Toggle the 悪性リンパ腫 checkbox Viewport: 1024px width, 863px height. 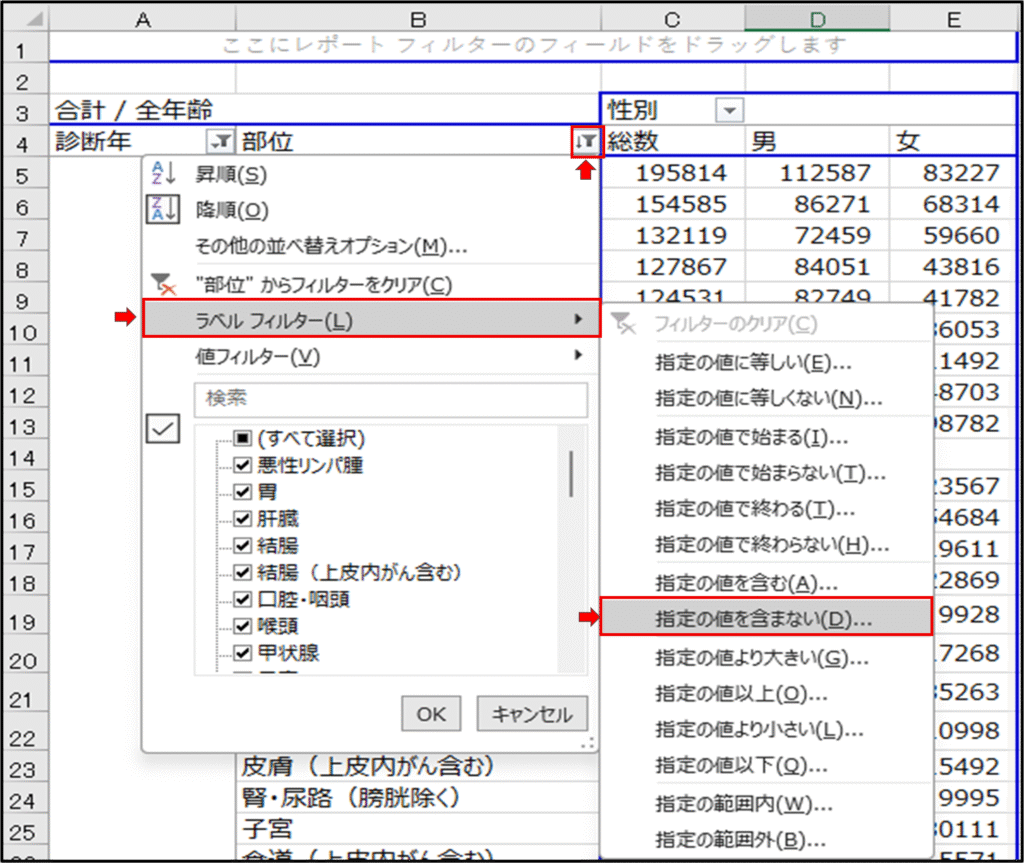pyautogui.click(x=242, y=465)
